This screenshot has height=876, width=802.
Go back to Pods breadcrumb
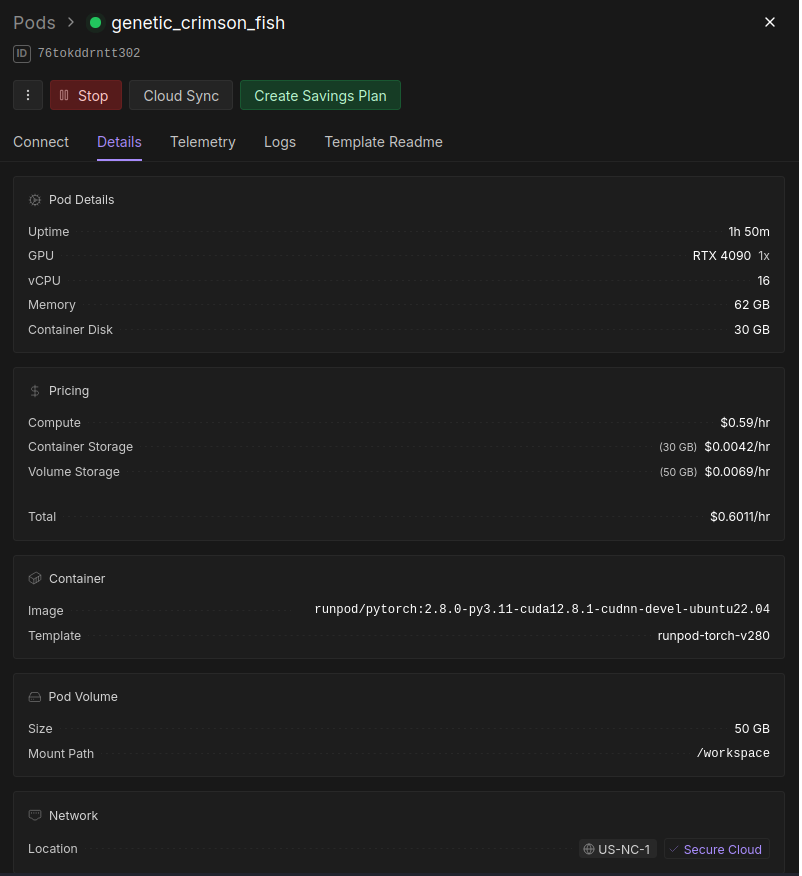34,22
